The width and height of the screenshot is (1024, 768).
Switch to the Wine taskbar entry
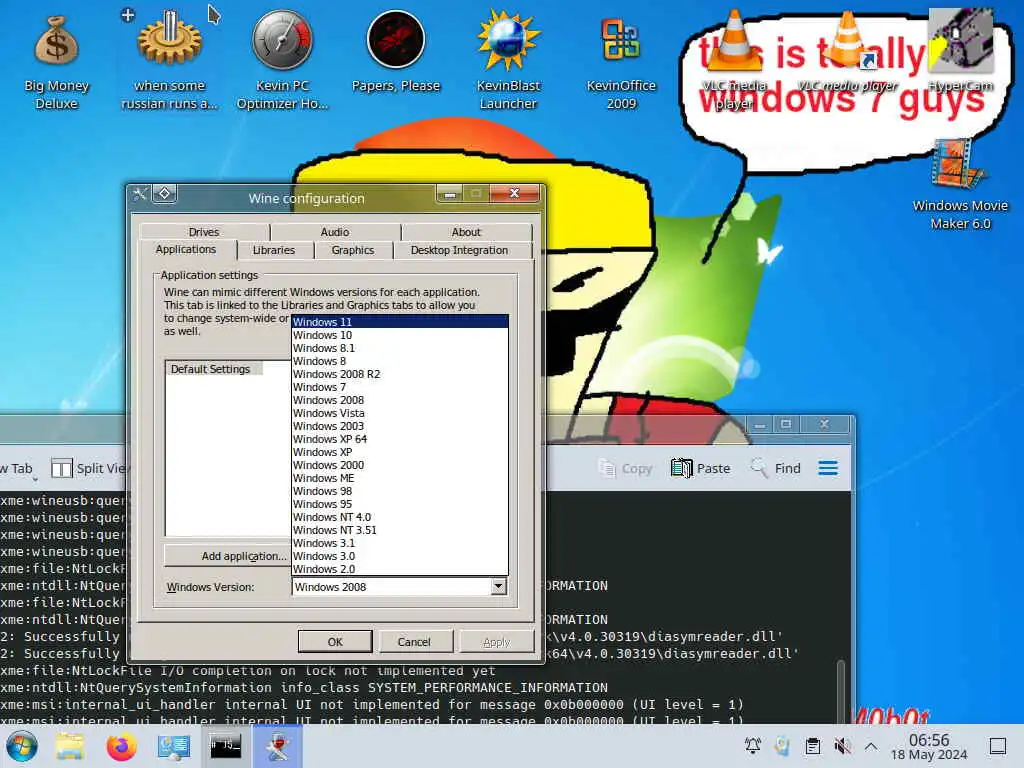click(x=277, y=746)
